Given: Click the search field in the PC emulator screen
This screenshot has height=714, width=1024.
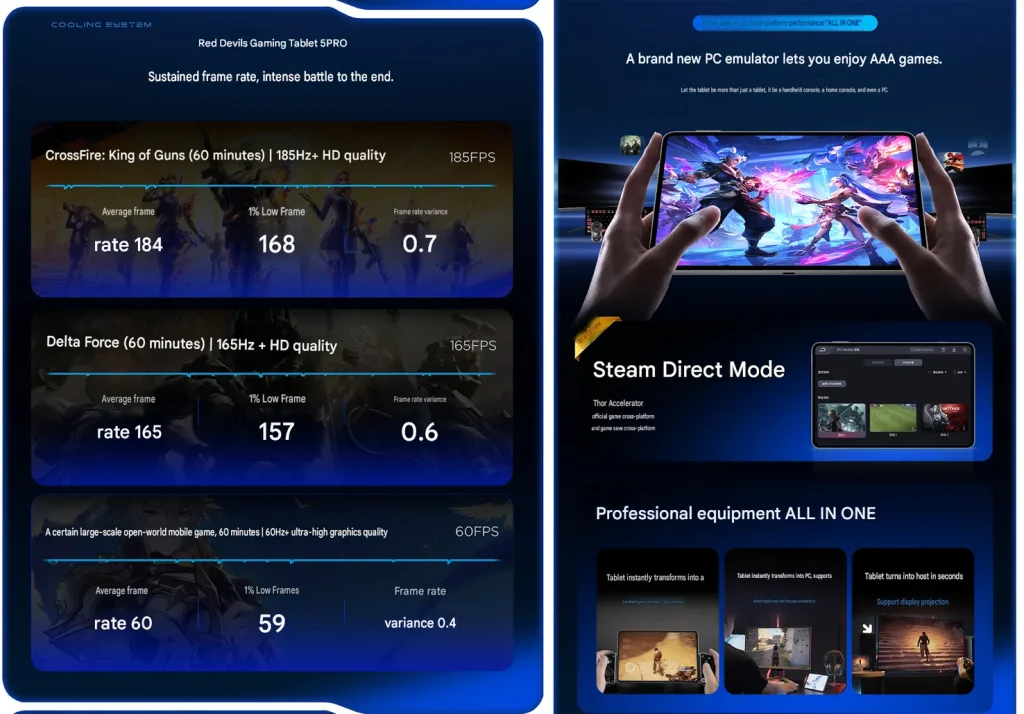Looking at the screenshot, I should pyautogui.click(x=922, y=349).
